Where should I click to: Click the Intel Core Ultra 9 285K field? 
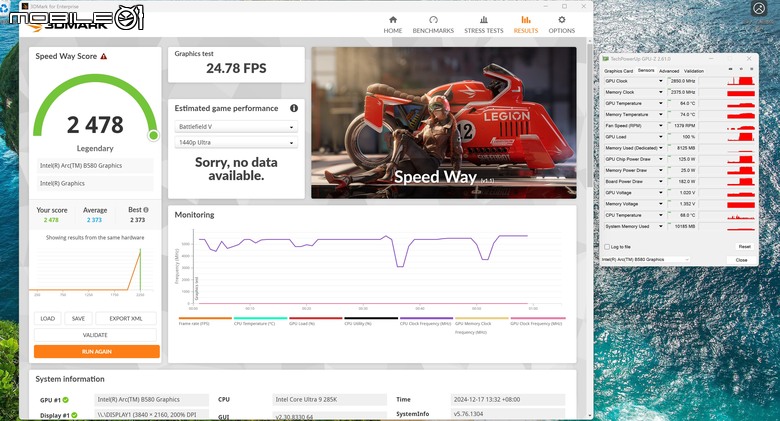point(329,399)
